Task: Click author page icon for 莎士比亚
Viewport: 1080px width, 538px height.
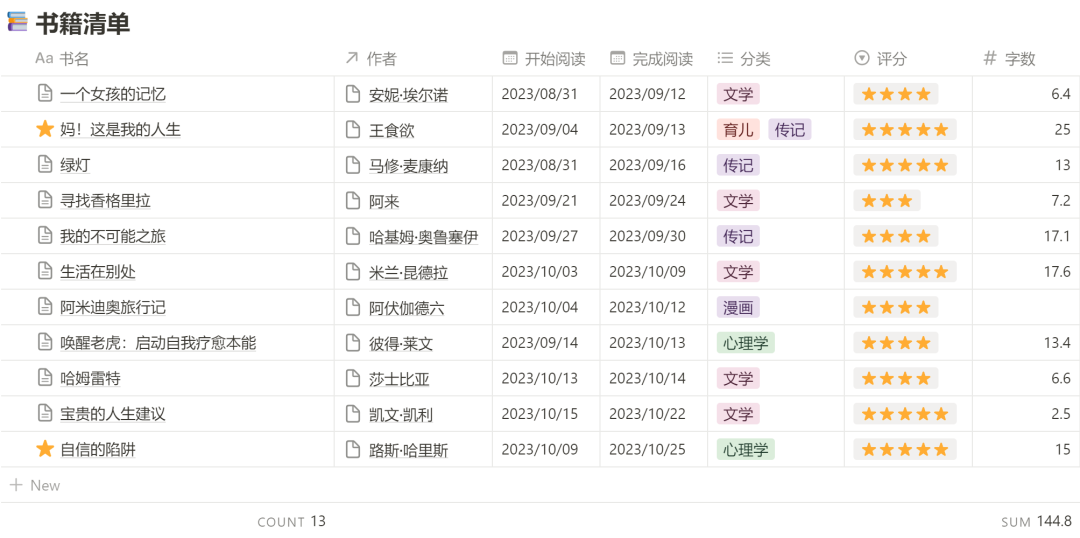Action: coord(353,378)
